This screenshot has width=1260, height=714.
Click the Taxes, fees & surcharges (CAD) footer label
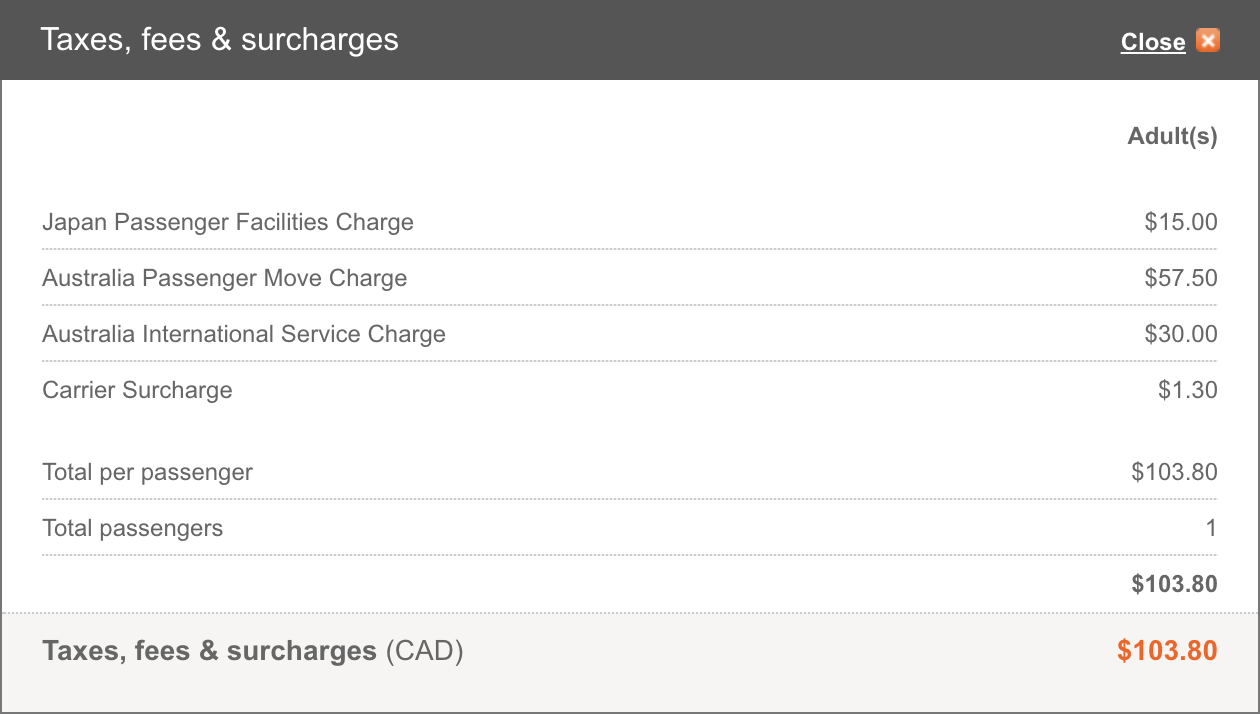point(253,652)
